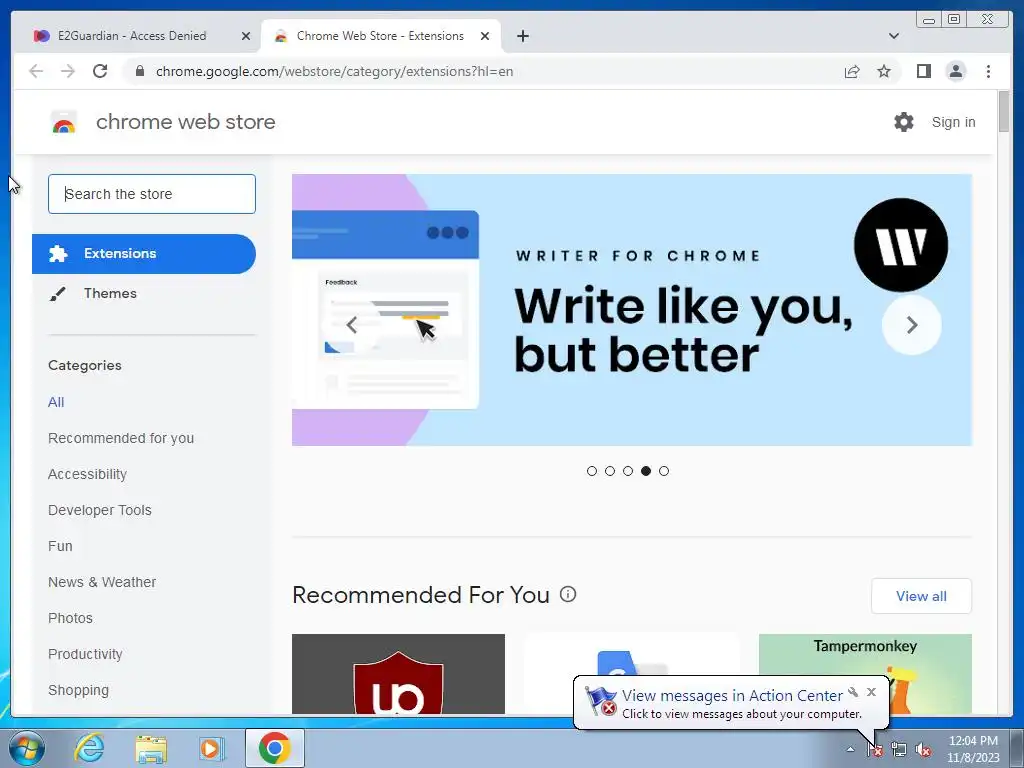Select the Chrome Web Store - Extensions tab
The image size is (1024, 768).
click(x=380, y=36)
